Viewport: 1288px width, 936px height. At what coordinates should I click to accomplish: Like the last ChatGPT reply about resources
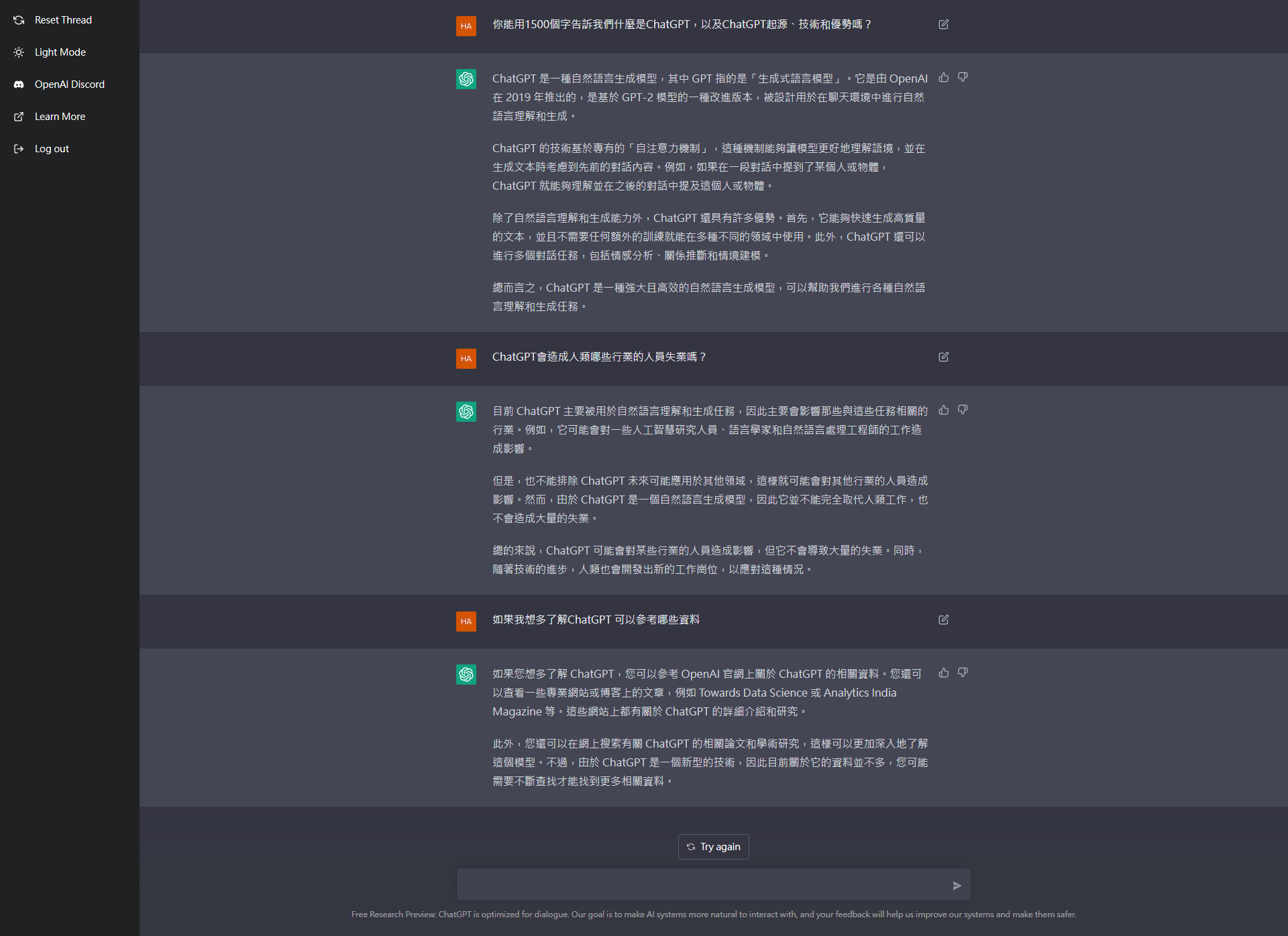pyautogui.click(x=944, y=673)
